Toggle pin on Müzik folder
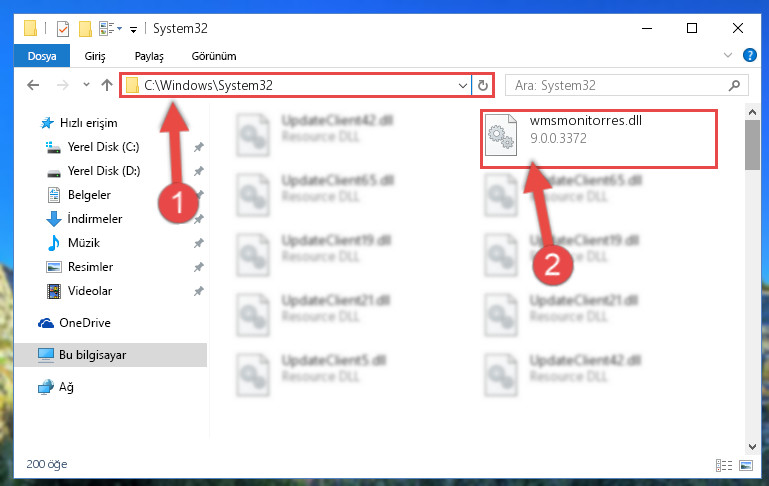This screenshot has width=769, height=486. click(199, 243)
